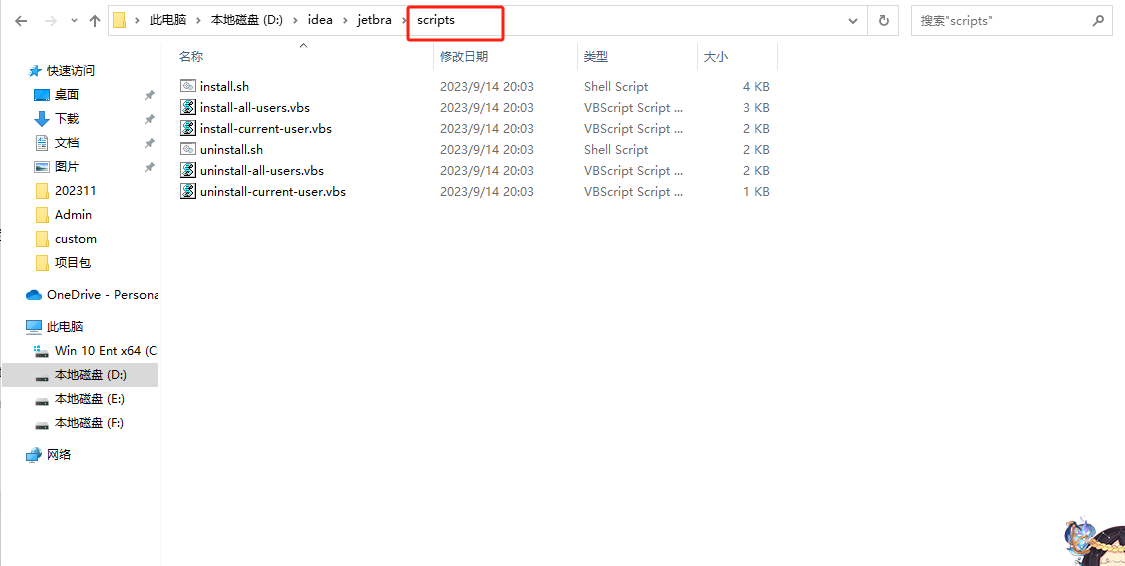
Task: Type in the 搜索 scripts search box
Action: (1000, 21)
